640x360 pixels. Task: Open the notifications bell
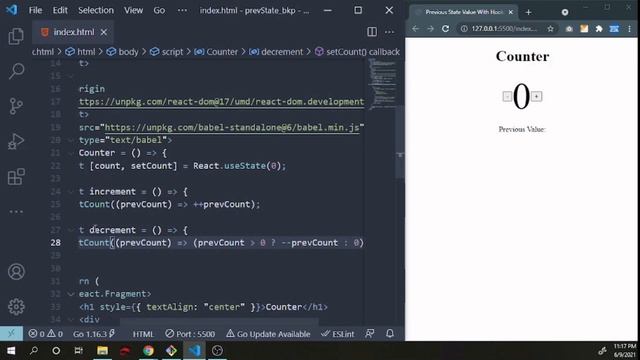[390, 333]
